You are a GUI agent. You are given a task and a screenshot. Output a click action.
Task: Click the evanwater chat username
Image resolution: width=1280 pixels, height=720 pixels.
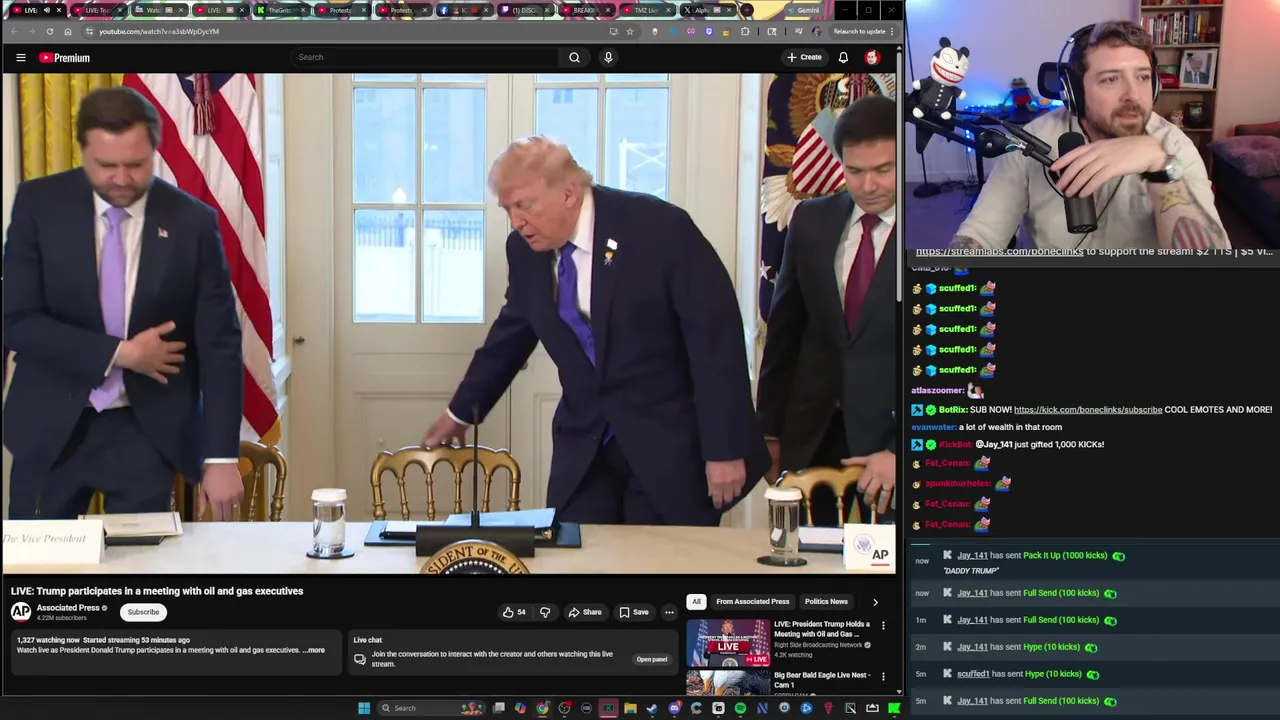pyautogui.click(x=935, y=427)
